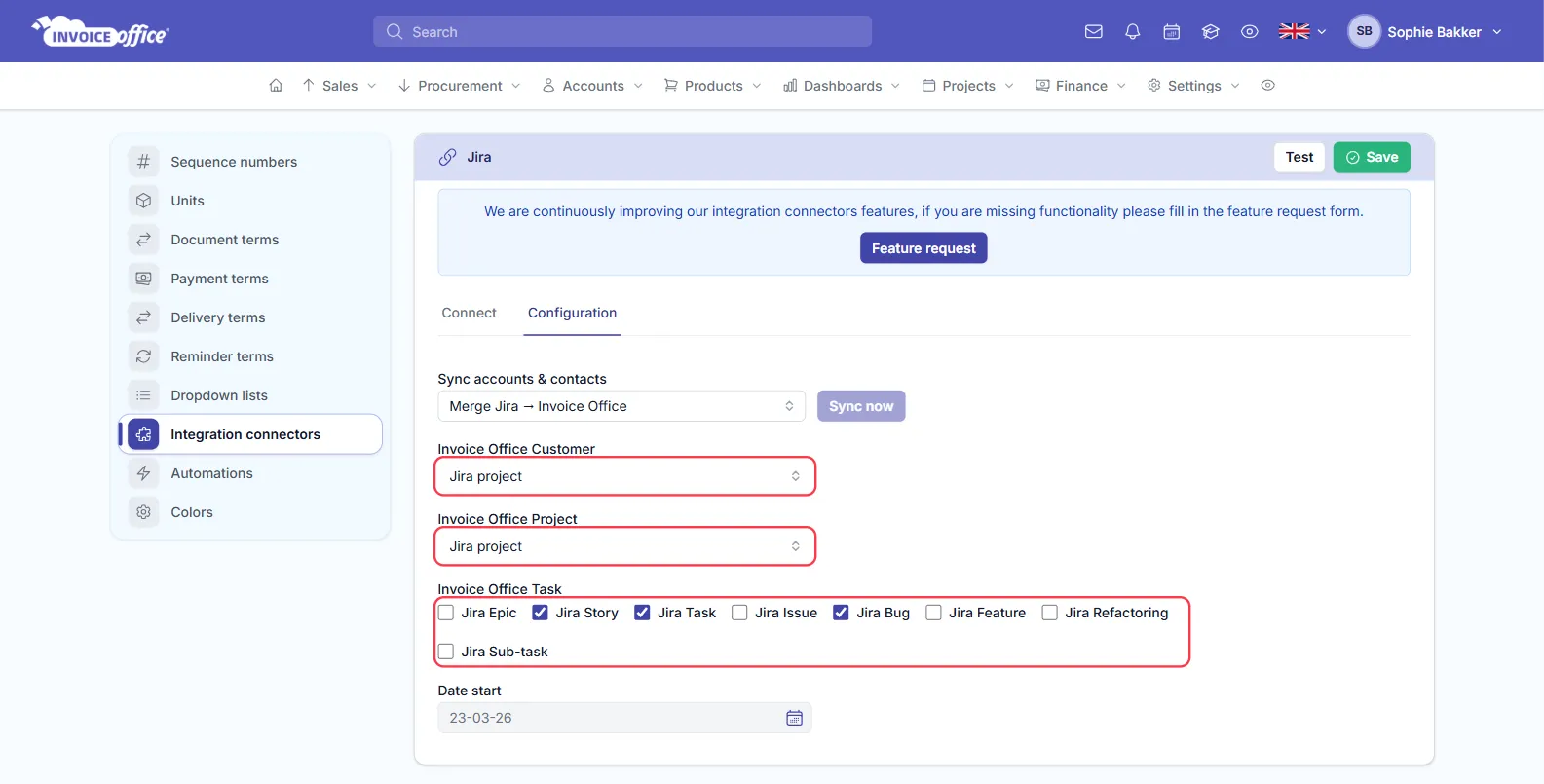This screenshot has width=1544, height=784.
Task: Select the Configuration tab
Action: pyautogui.click(x=573, y=313)
